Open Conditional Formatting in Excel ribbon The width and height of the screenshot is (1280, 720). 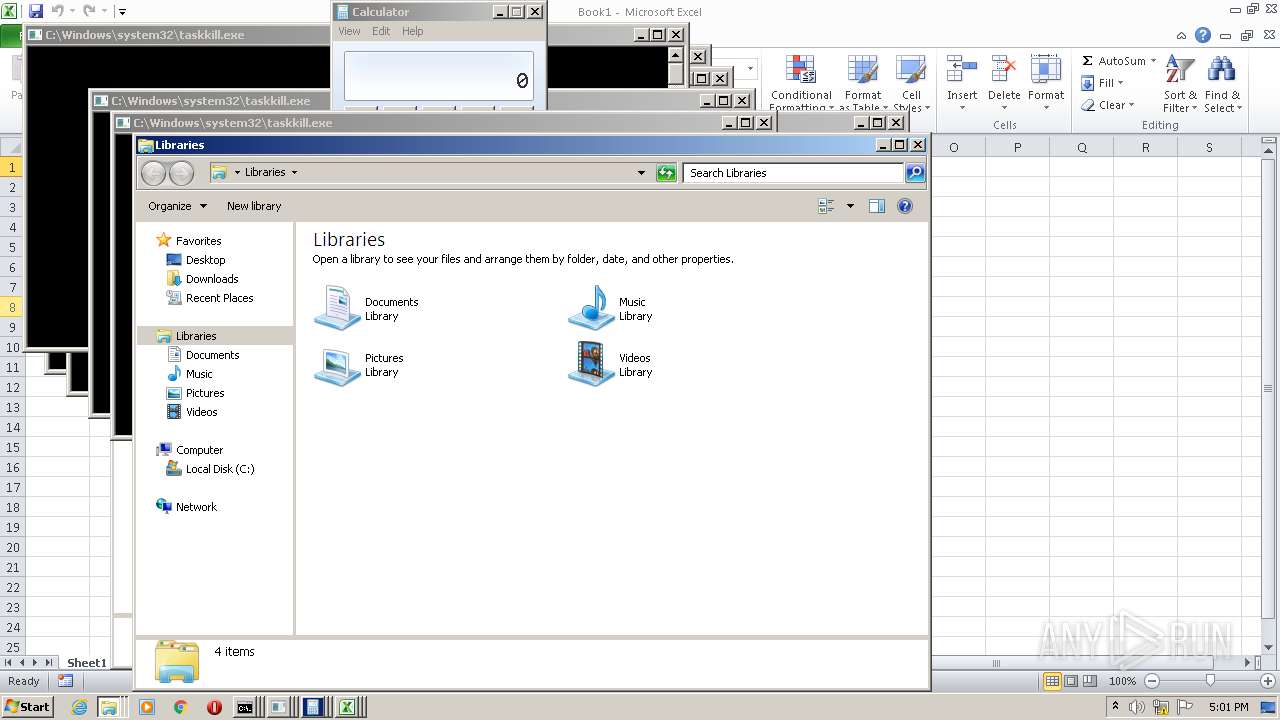tap(801, 84)
